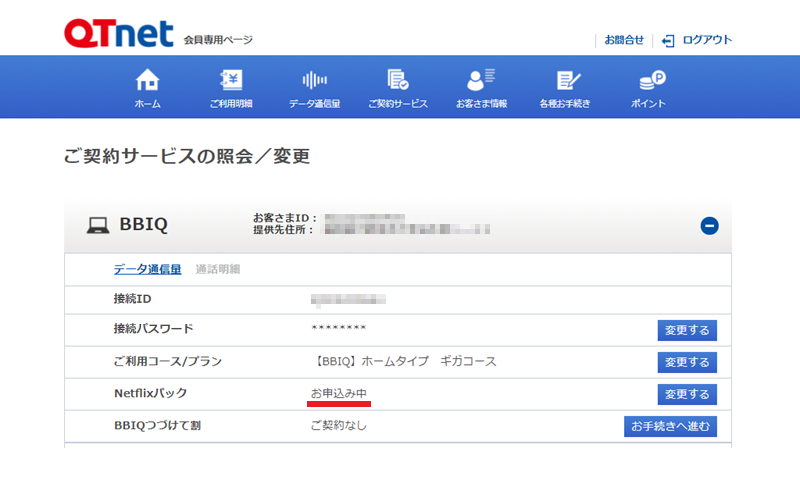Click the ログアウト link
Image resolution: width=800 pixels, height=478 pixels.
707,40
